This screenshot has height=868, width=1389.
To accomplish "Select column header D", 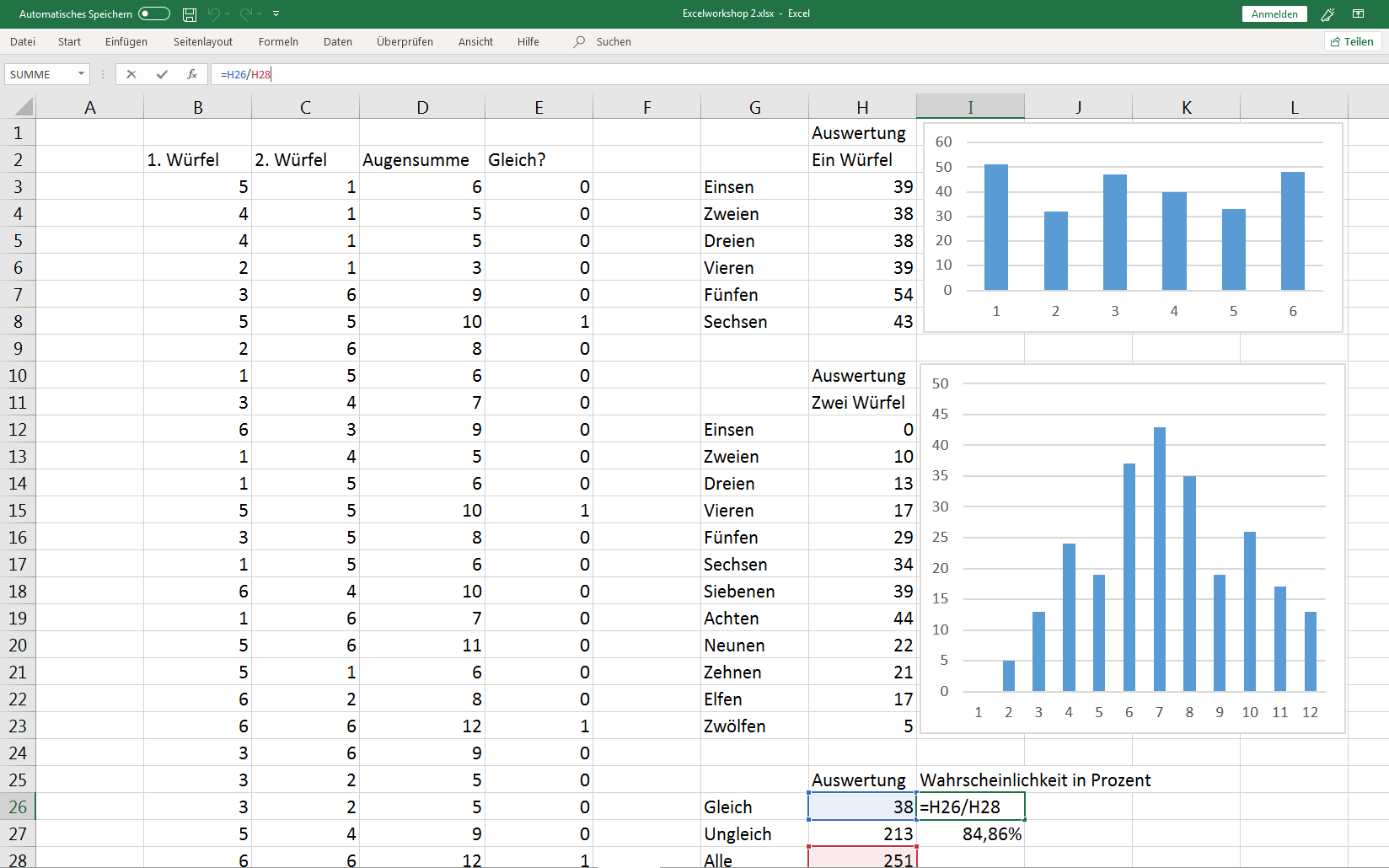I will coord(422,107).
